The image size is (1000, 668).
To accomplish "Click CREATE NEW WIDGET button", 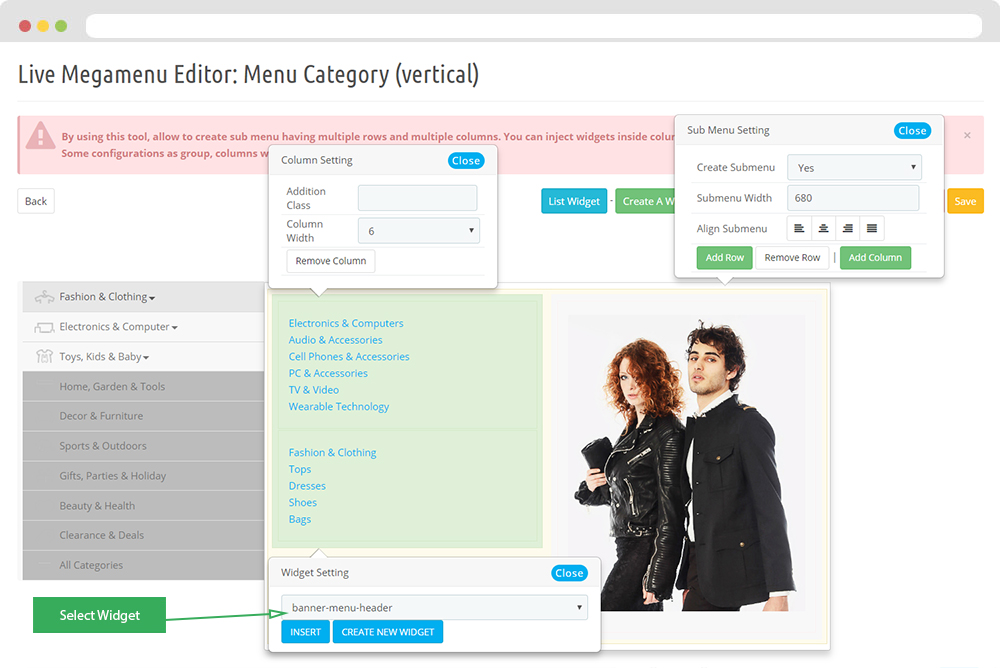I will (x=388, y=632).
